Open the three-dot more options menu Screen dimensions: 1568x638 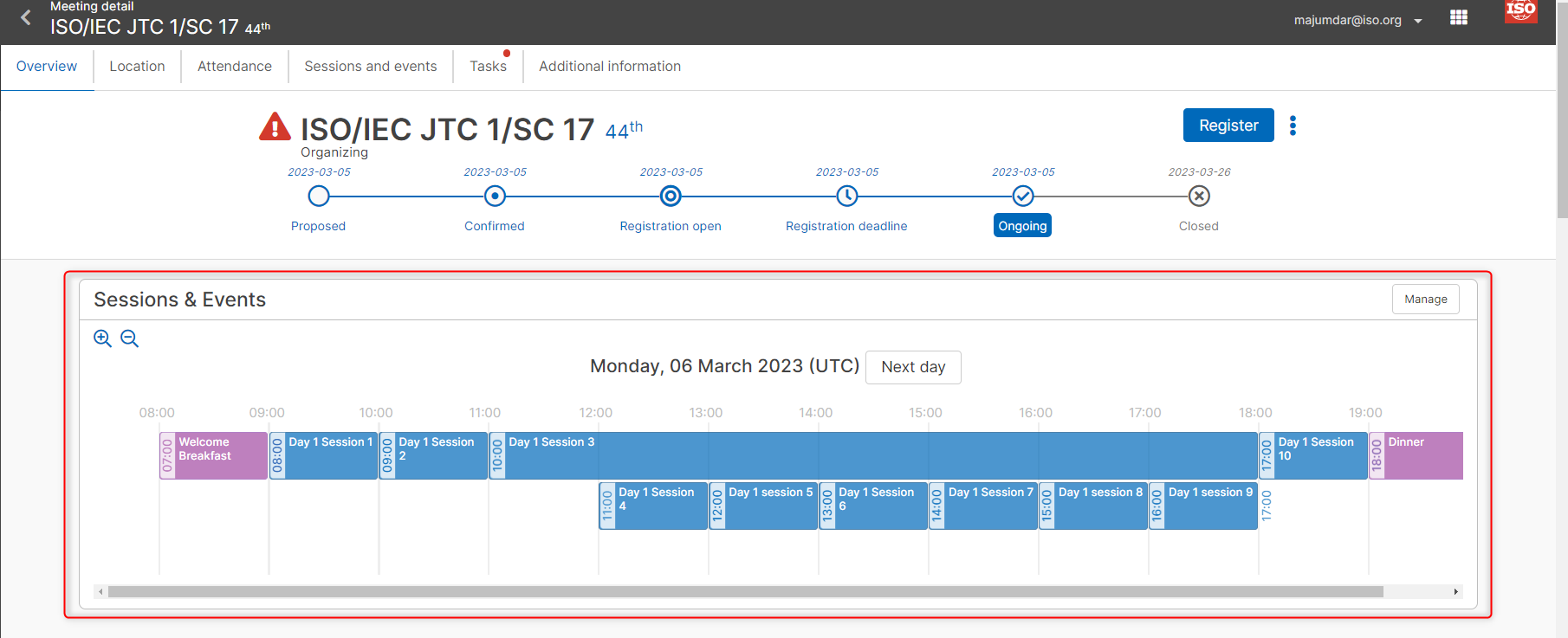point(1293,126)
